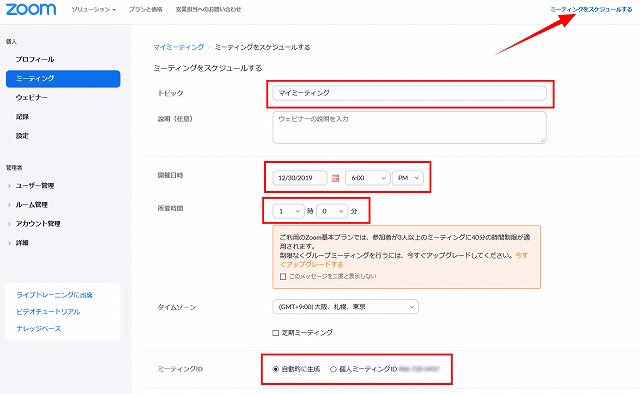Image resolution: width=640 pixels, height=394 pixels.
Task: Open プランと価格 page
Action: 146,9
